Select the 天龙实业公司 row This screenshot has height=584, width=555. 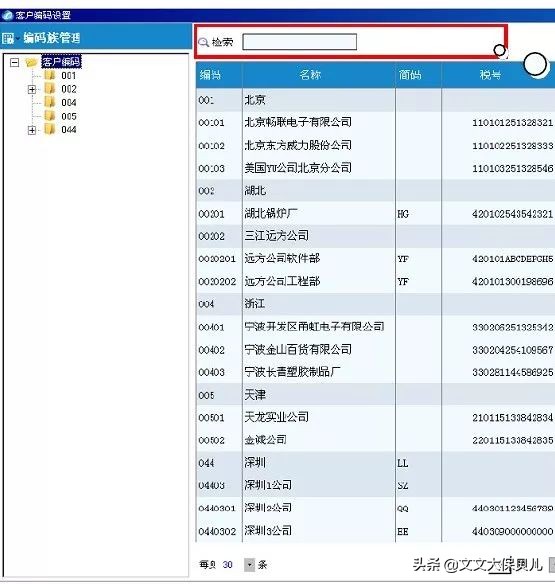coord(375,417)
